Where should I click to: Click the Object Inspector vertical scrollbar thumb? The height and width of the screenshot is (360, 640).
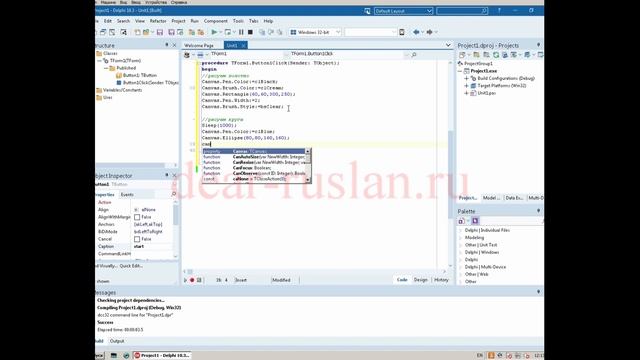point(176,214)
